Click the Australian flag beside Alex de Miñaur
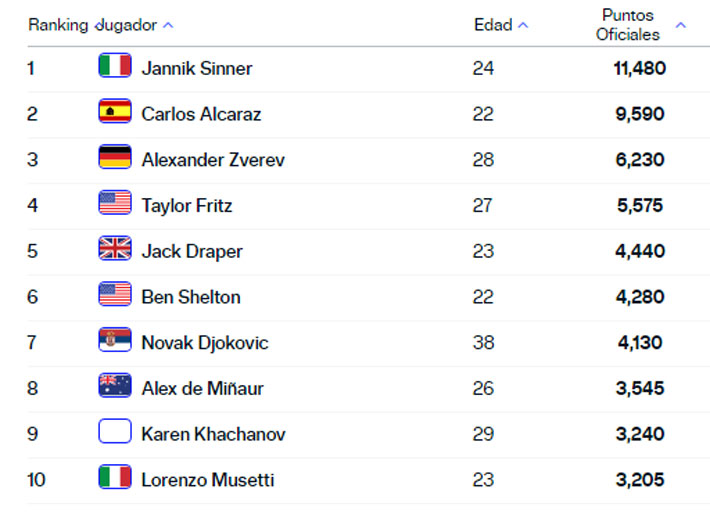The height and width of the screenshot is (521, 710). [x=115, y=387]
